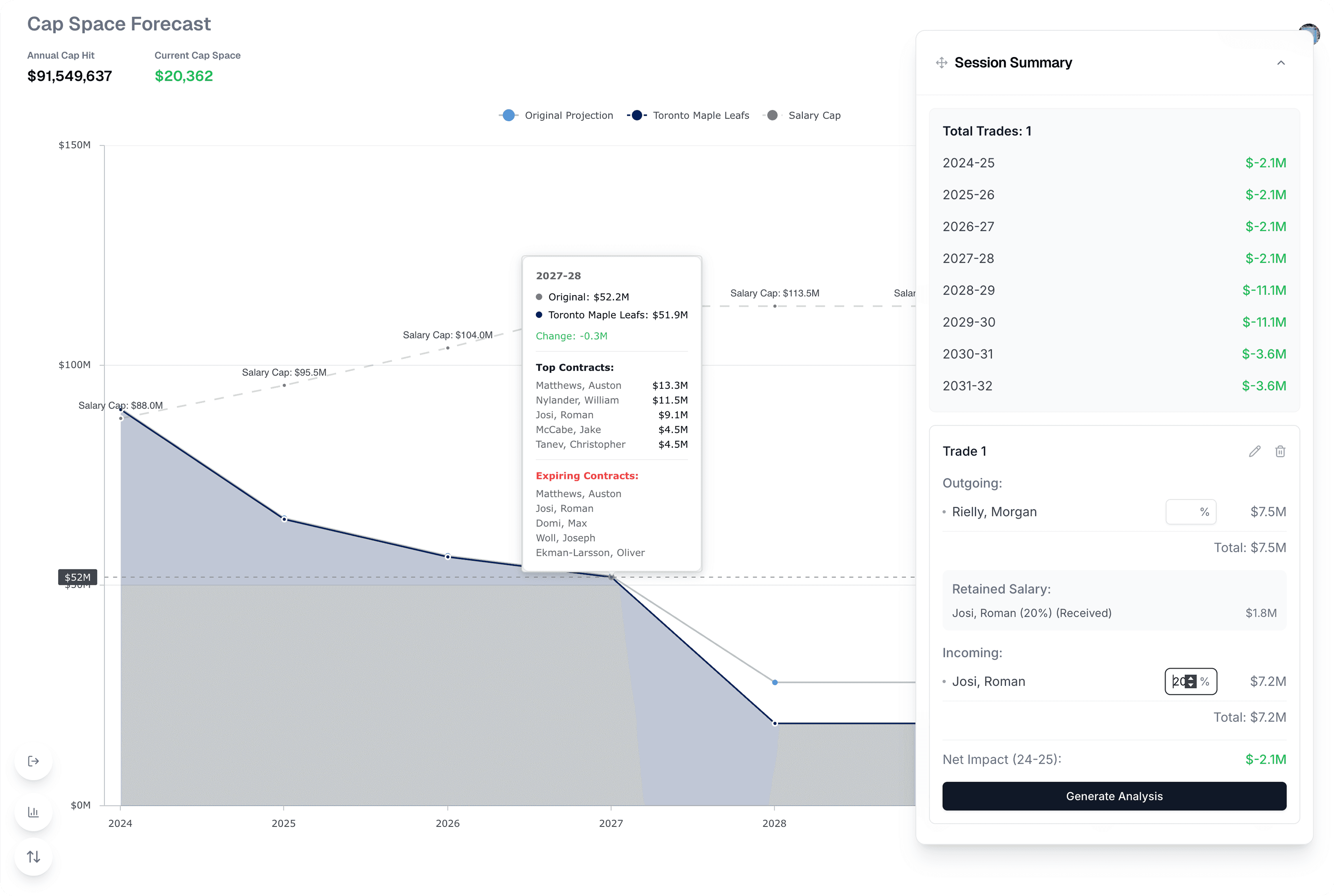Open the bar chart icon button
The height and width of the screenshot is (896, 1334).
(x=34, y=812)
